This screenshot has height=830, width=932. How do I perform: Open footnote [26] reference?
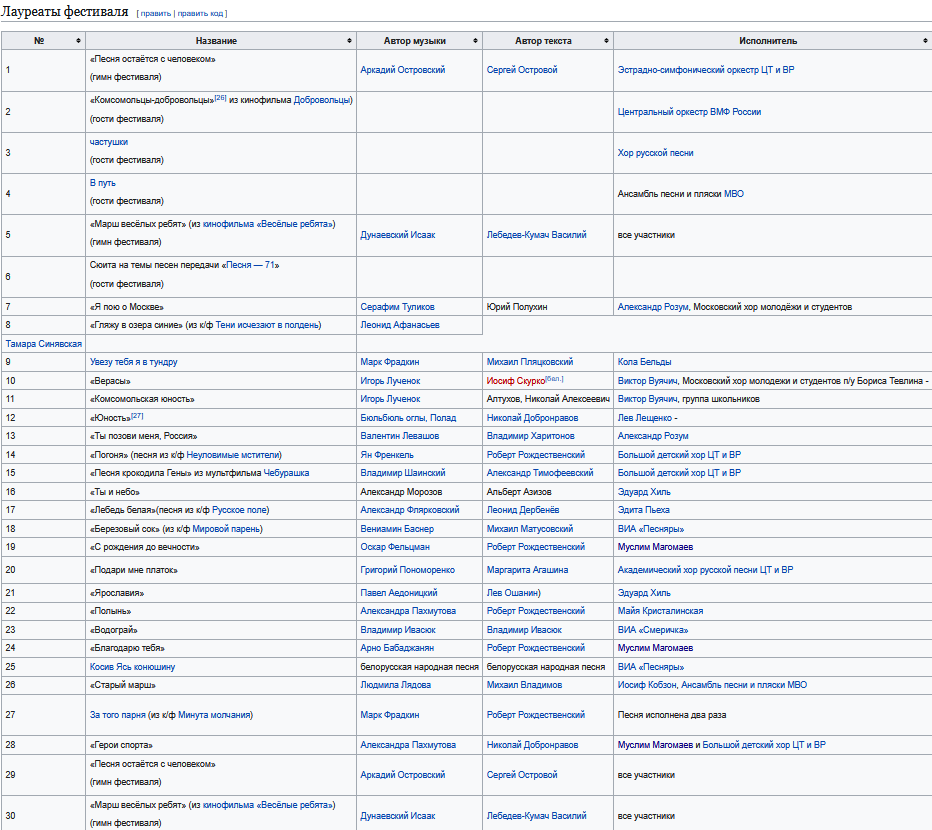[x=220, y=98]
